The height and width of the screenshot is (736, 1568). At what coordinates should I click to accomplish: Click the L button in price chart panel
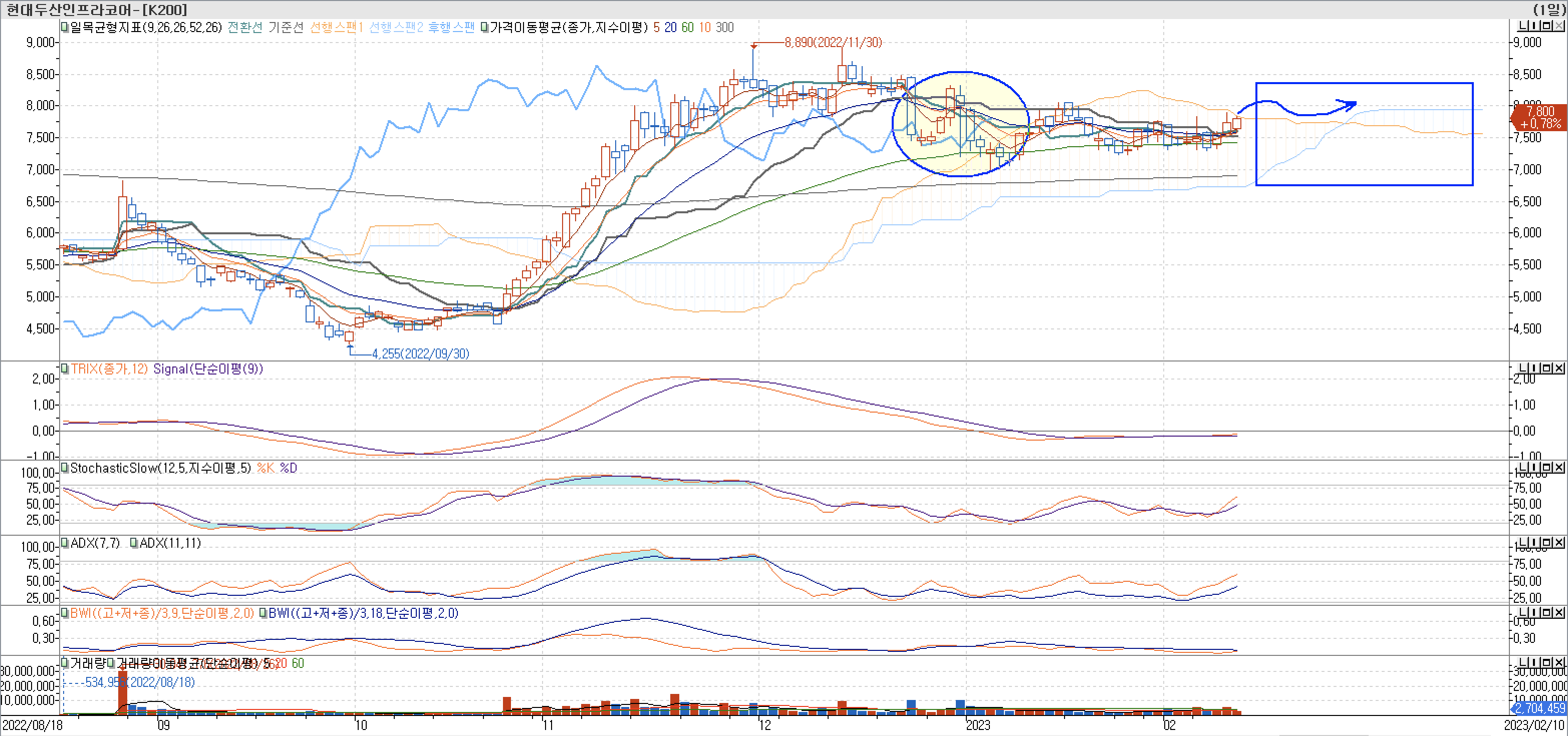tap(1522, 26)
